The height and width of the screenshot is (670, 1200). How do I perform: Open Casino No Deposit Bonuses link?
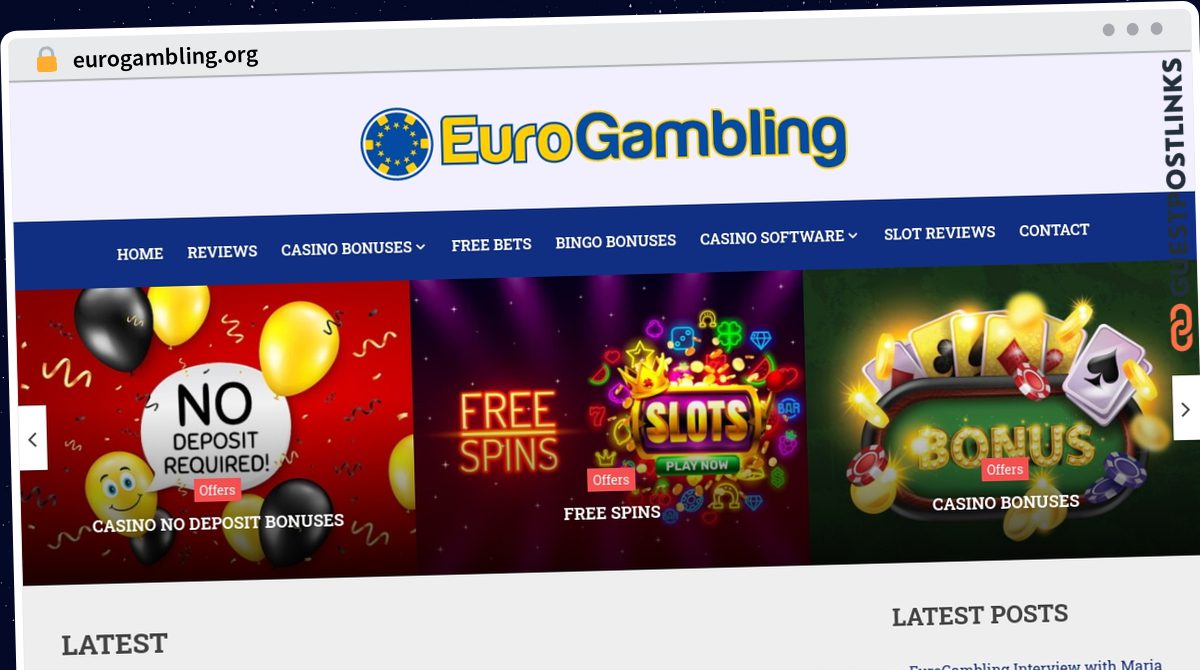(x=218, y=523)
